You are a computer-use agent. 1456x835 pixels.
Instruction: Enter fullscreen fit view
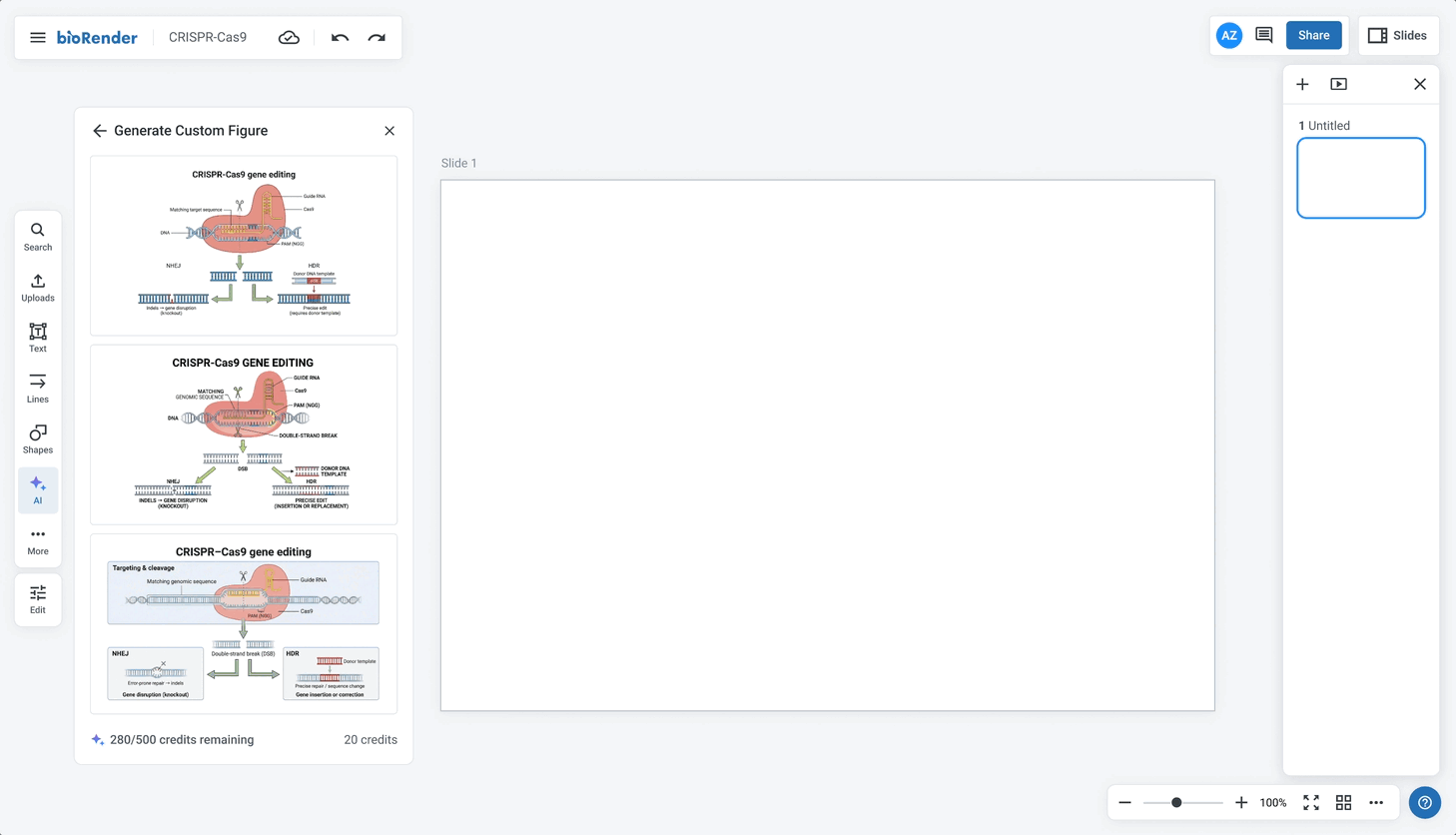pyautogui.click(x=1311, y=803)
